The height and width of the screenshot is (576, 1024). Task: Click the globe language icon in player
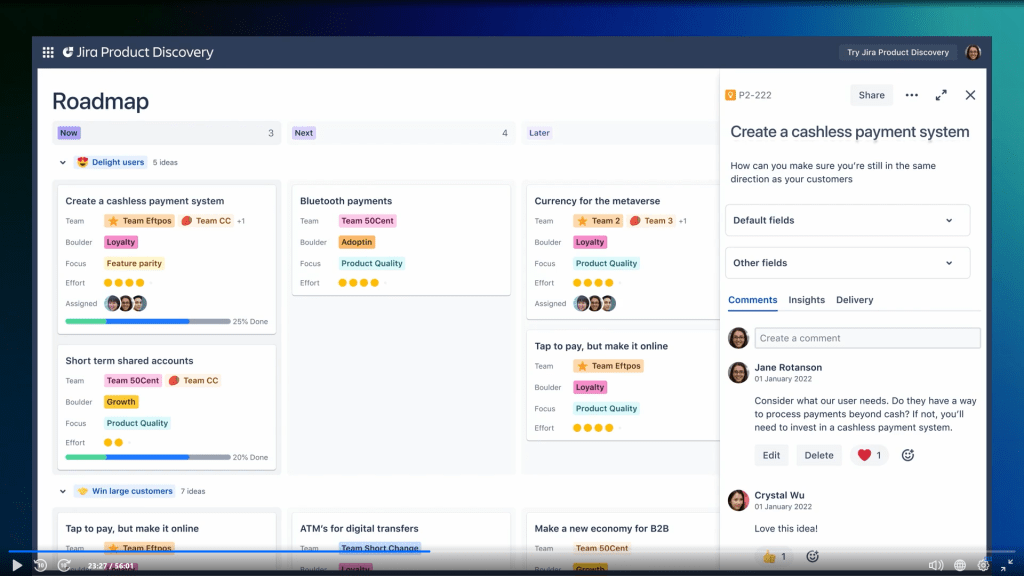[960, 565]
